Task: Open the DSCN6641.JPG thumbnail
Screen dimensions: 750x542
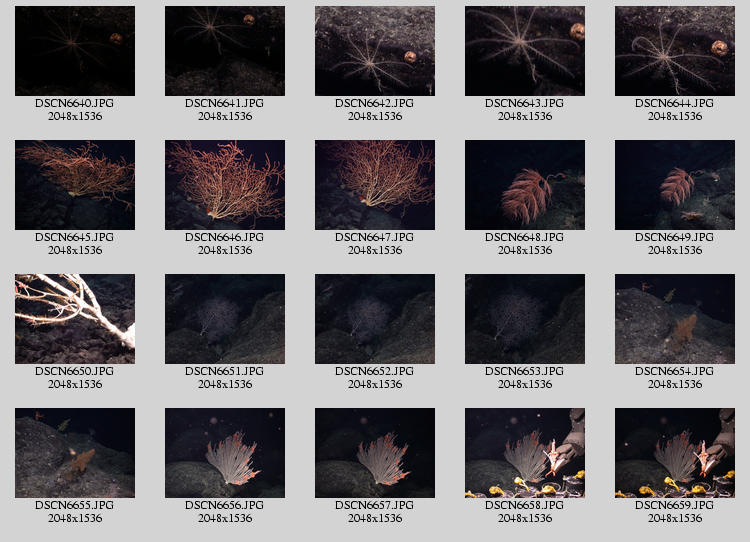Action: click(x=225, y=51)
